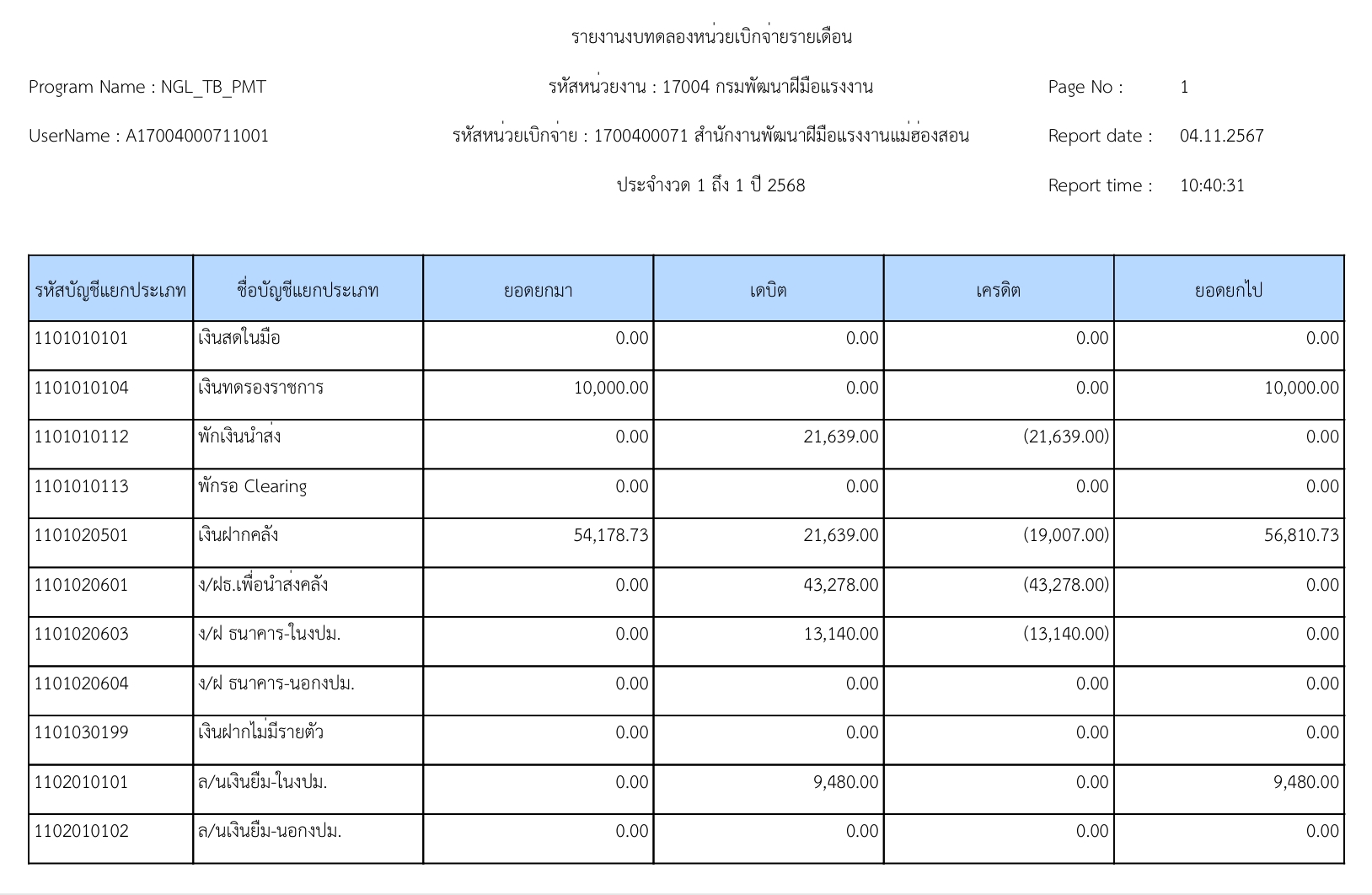Click the รหัสบัญชีแยกประเภท column header
The image size is (1372, 895).
coord(110,291)
